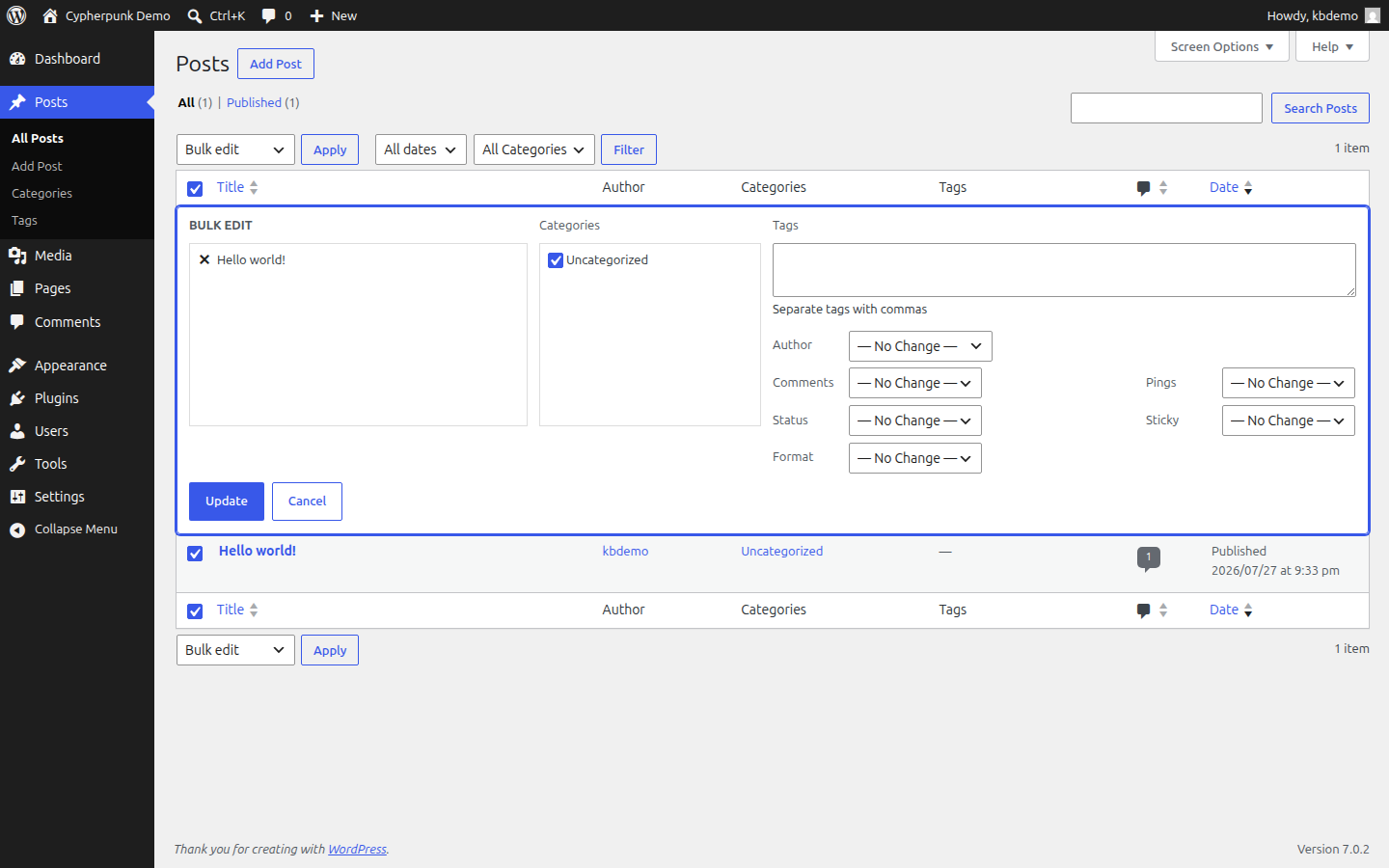Focus the bulk edit Tags textarea

1064,270
